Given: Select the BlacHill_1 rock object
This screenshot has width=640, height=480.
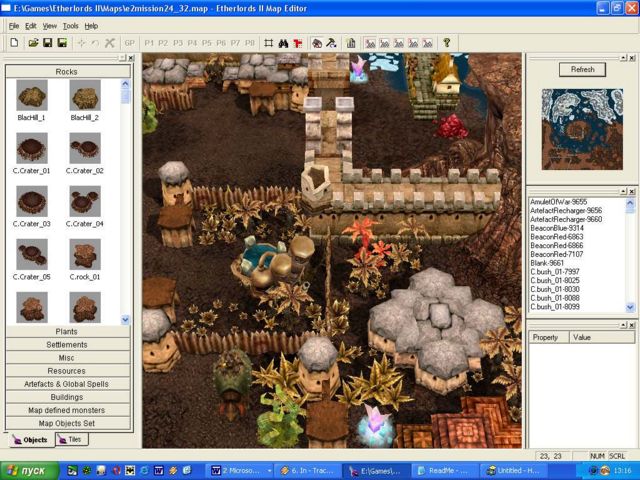Looking at the screenshot, I should [x=32, y=96].
